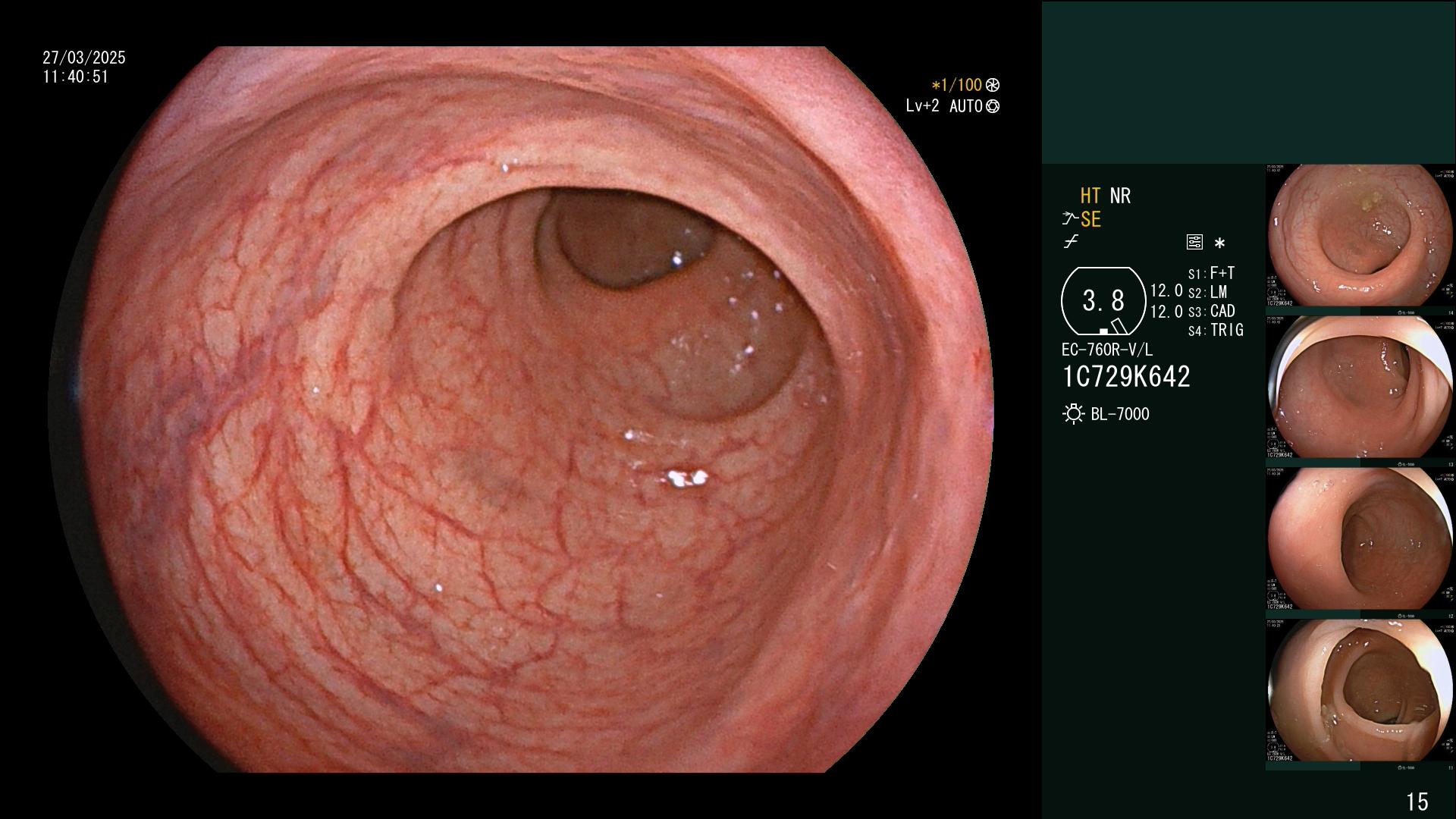This screenshot has width=1456, height=819.
Task: Click the iris icon after Lv+2 AUTO
Action: pyautogui.click(x=993, y=106)
